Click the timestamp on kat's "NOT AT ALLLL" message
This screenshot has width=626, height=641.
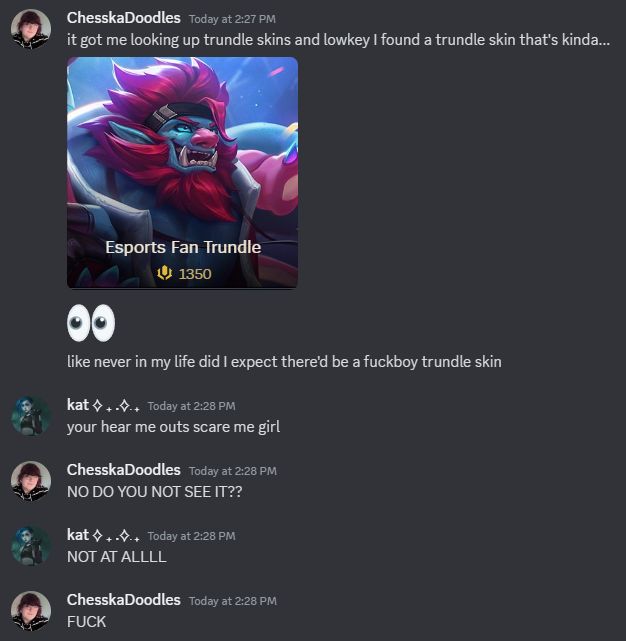point(191,536)
